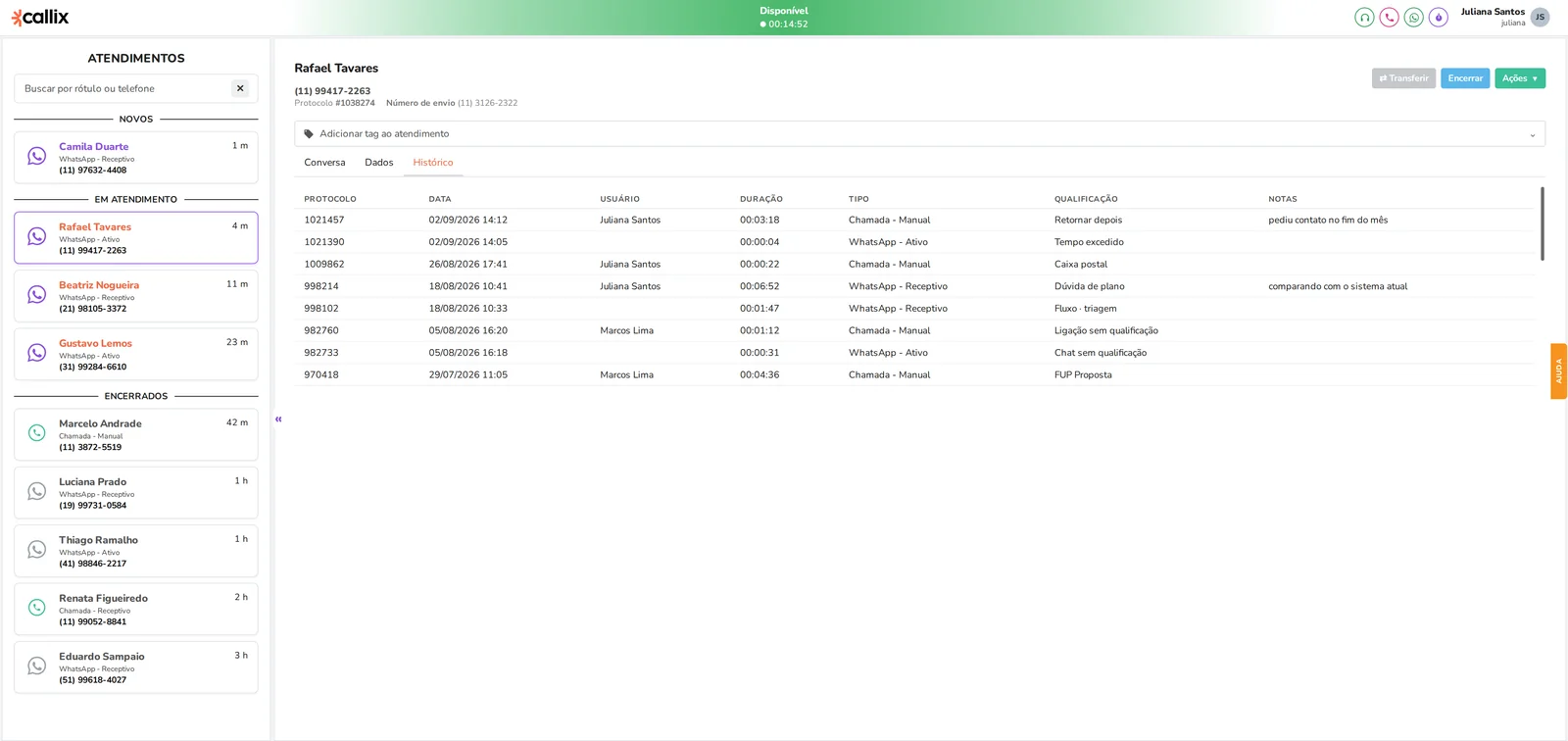The image size is (1568, 741).
Task: Click the tag icon beside Adicionar tag
Action: click(x=309, y=134)
